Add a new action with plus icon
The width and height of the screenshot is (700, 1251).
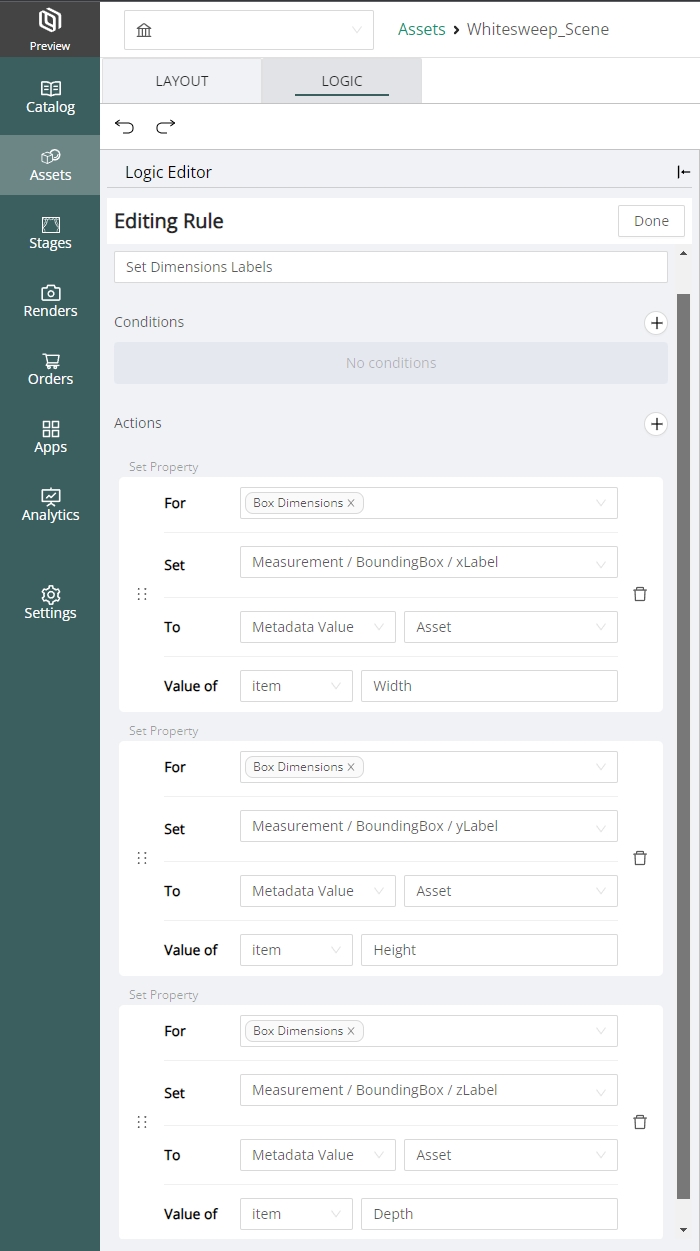tap(656, 424)
